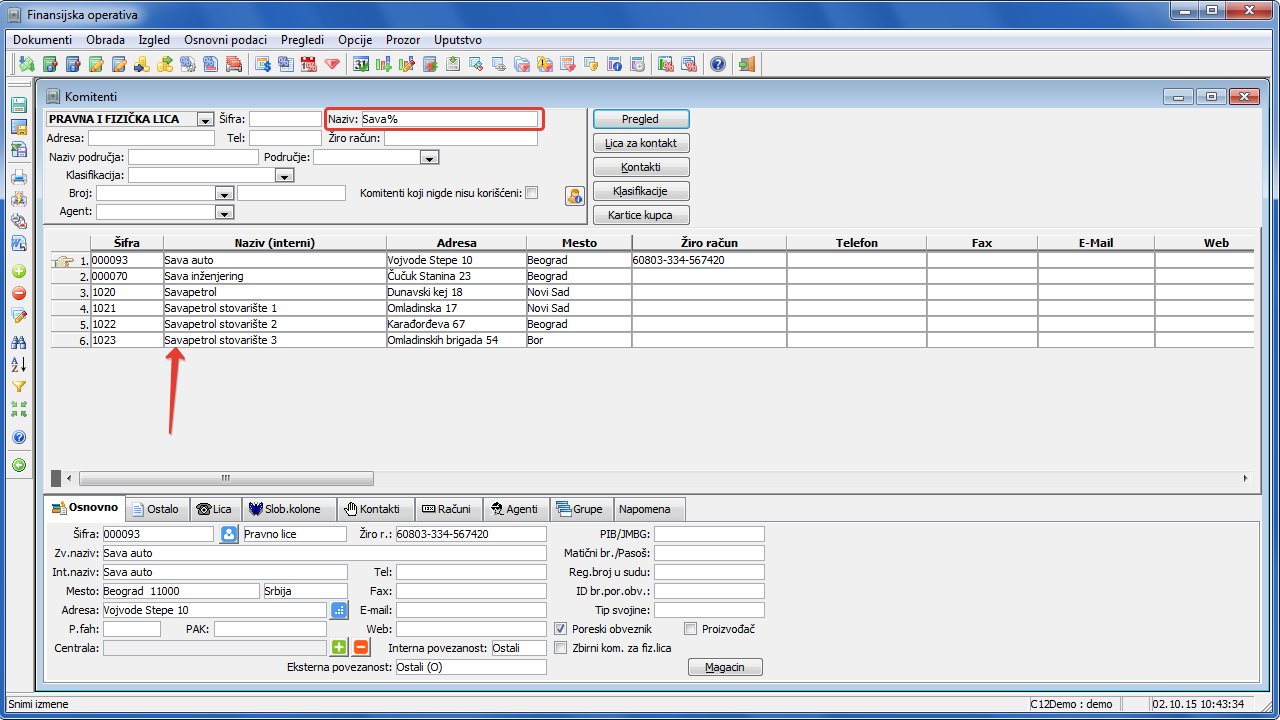Image resolution: width=1280 pixels, height=720 pixels.
Task: Click the green plus icon in left sidebar
Action: 18,271
